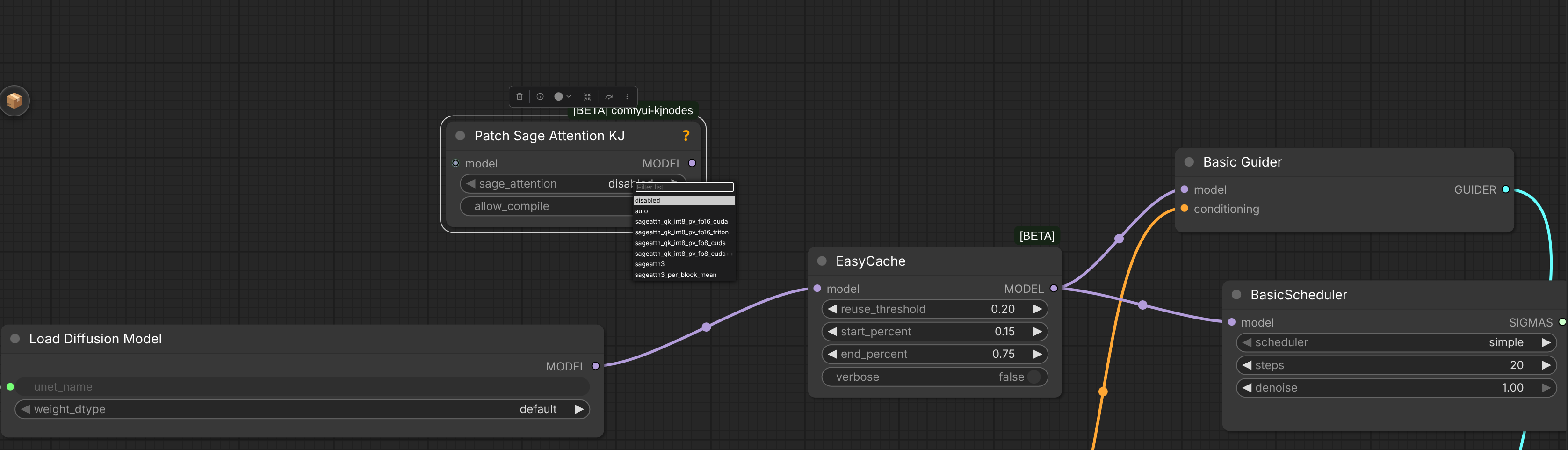Collapse the Basic Guider node dot
The image size is (1568, 450).
1189,162
